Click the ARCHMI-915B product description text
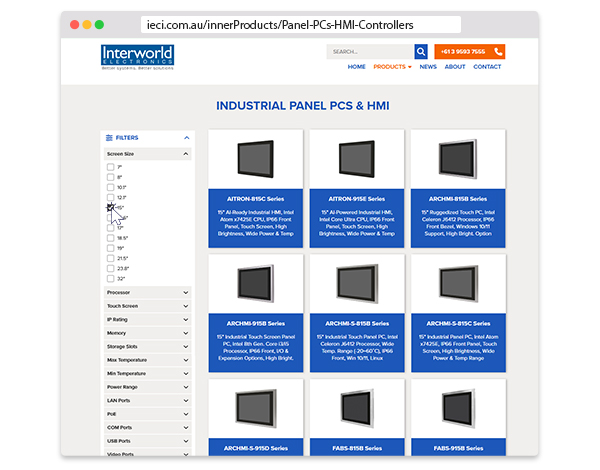The image size is (600, 470). click(256, 348)
